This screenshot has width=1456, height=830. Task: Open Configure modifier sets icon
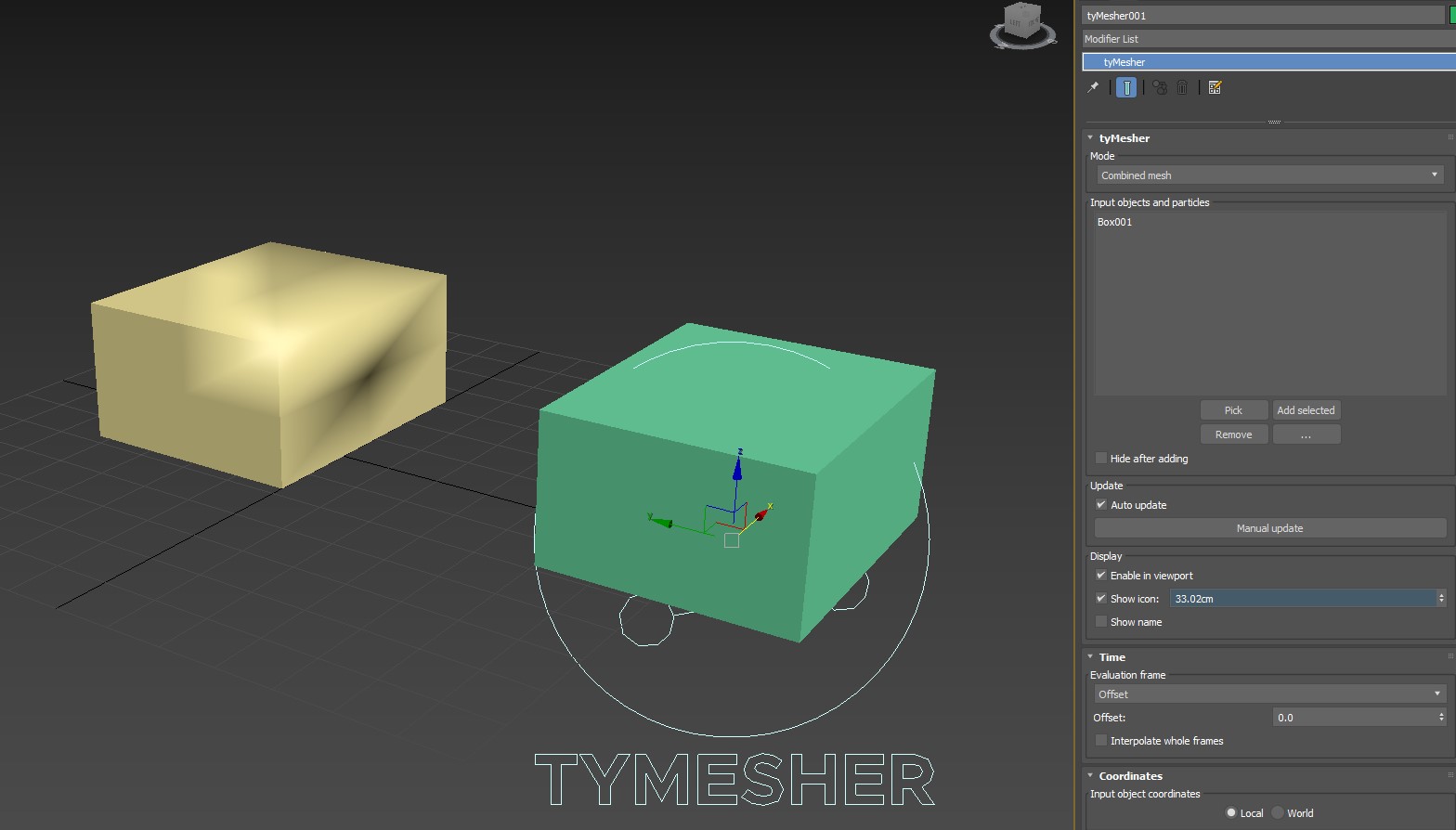point(1215,87)
